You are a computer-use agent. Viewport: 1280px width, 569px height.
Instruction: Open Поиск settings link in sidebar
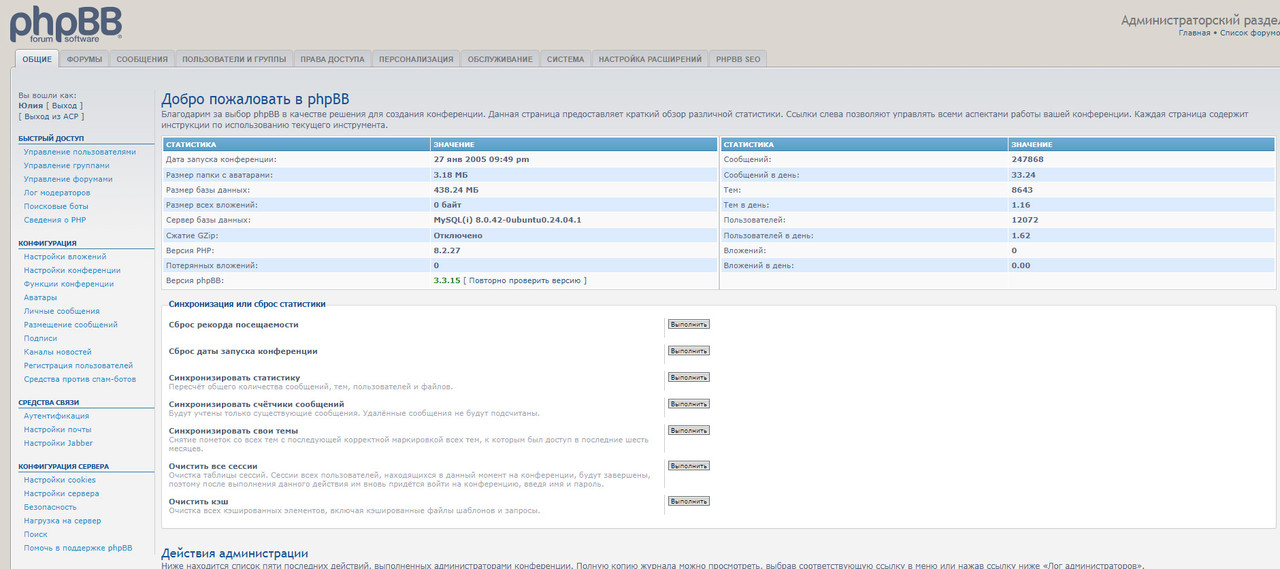tap(36, 534)
